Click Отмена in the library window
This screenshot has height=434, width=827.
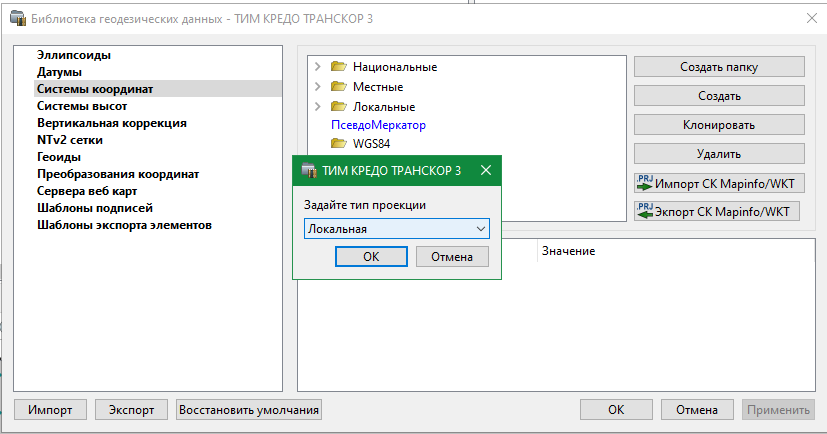tap(697, 410)
